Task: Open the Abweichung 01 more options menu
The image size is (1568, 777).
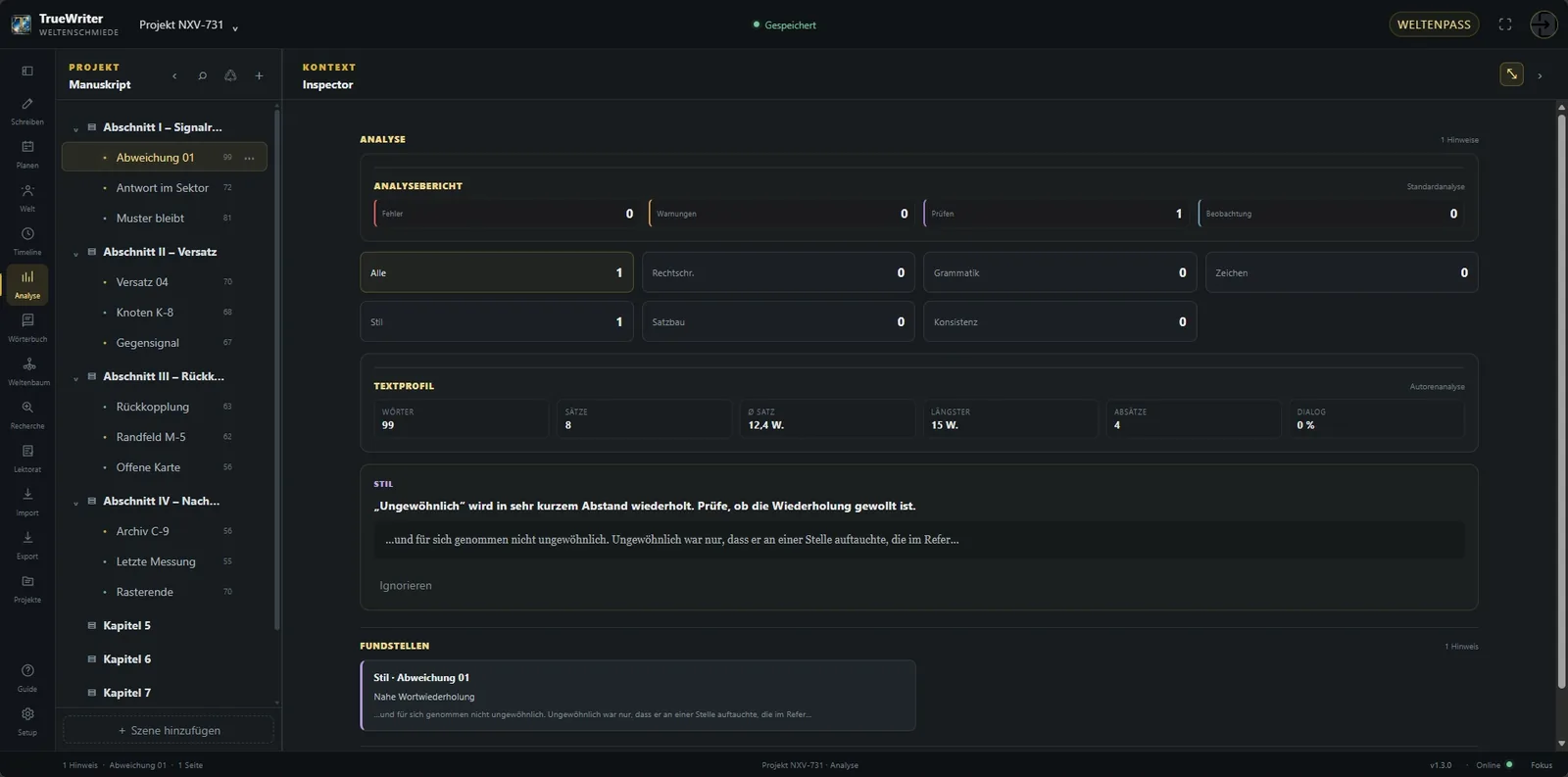Action: coord(249,158)
